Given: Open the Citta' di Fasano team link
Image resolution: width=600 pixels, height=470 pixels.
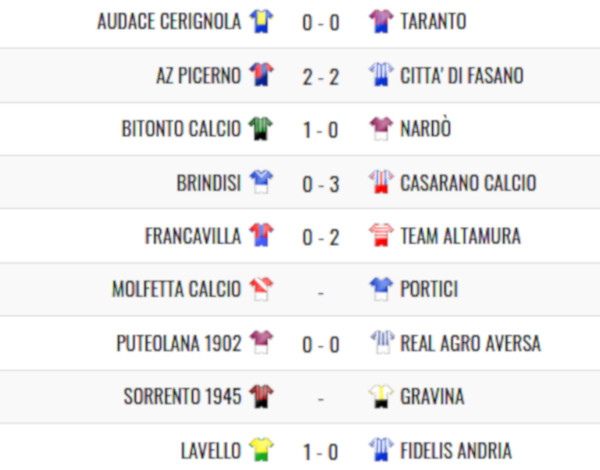Looking at the screenshot, I should (462, 75).
